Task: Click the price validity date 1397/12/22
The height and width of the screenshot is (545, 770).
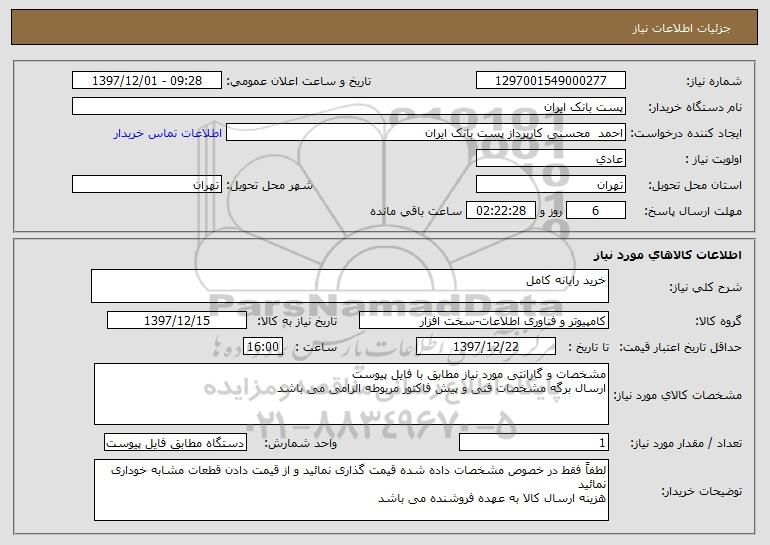Action: point(486,346)
